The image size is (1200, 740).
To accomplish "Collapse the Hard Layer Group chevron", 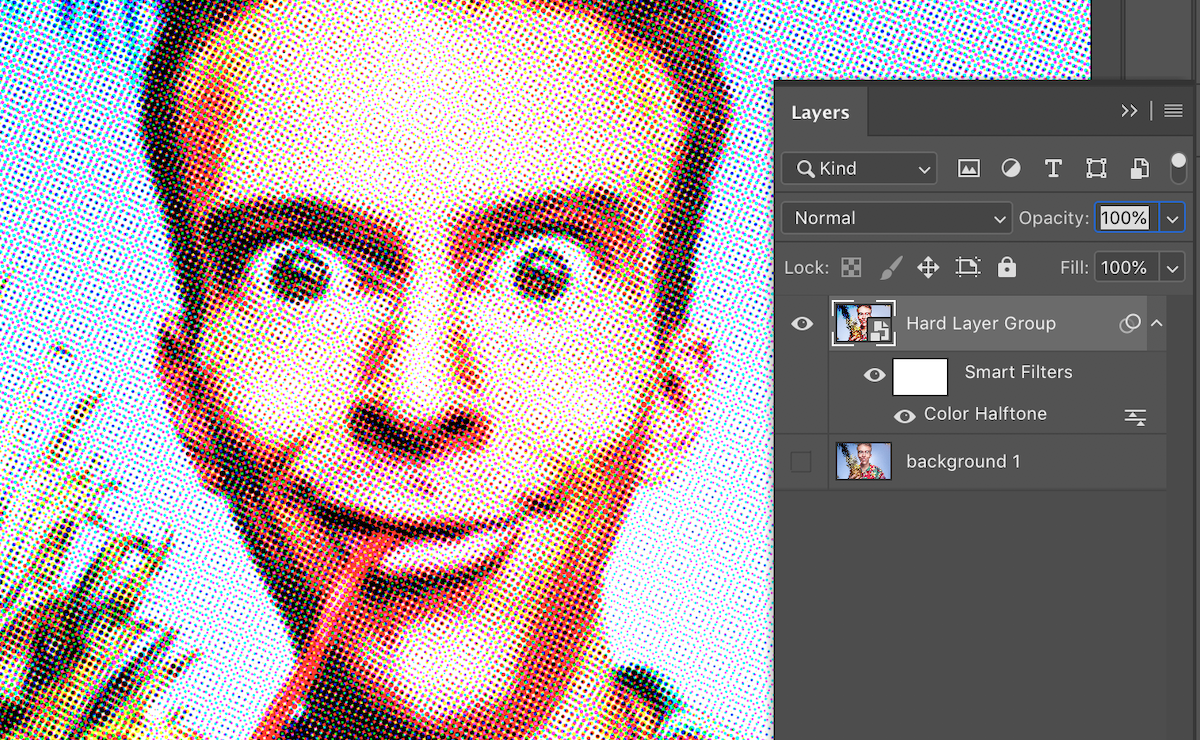I will tap(1157, 323).
